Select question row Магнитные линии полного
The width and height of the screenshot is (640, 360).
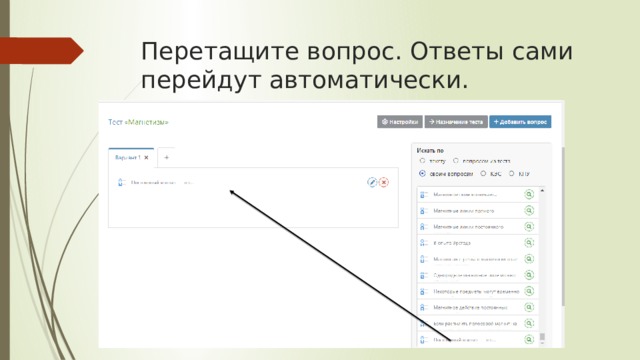point(478,211)
